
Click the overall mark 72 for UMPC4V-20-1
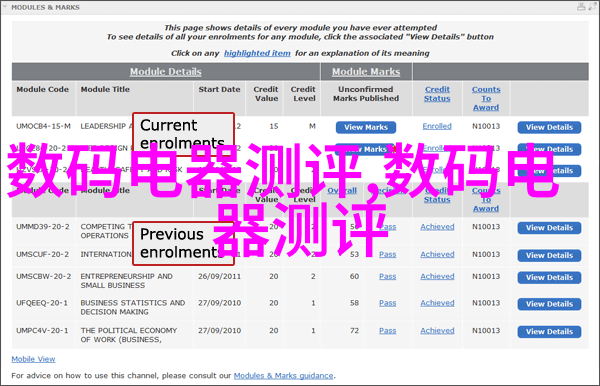[x=354, y=331]
